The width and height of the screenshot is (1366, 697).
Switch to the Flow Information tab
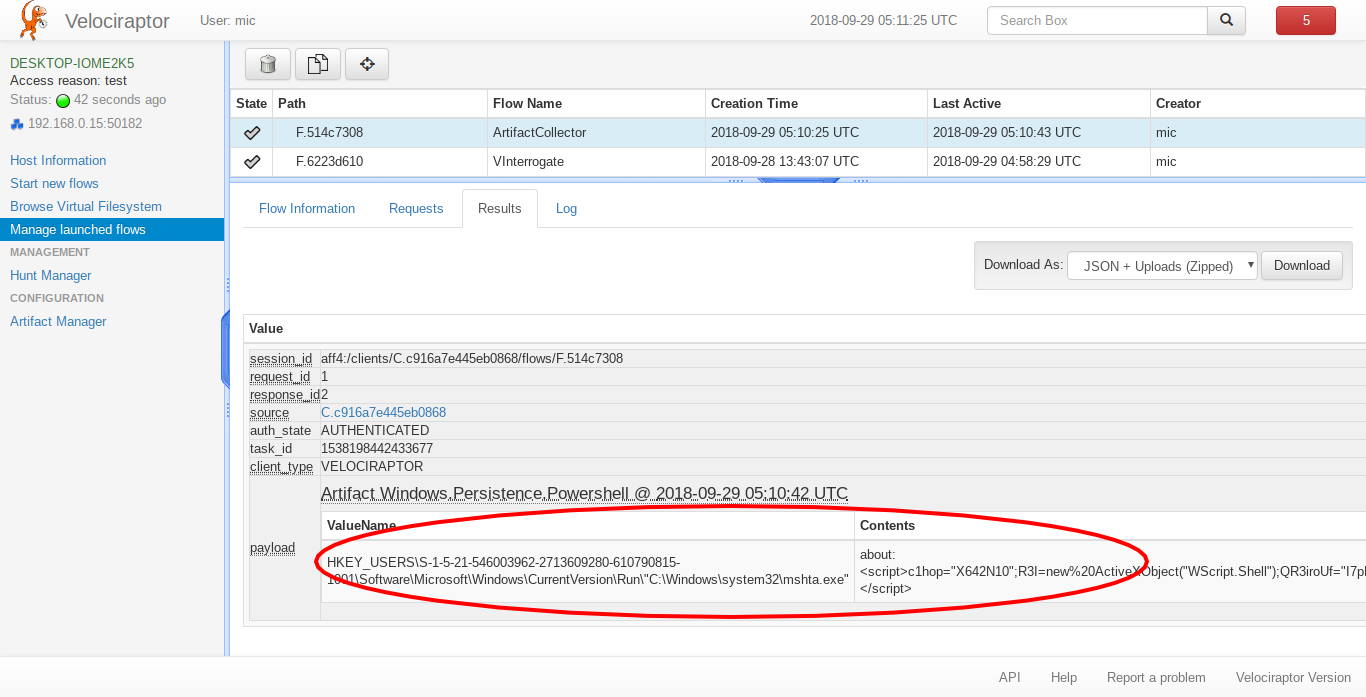(x=307, y=208)
